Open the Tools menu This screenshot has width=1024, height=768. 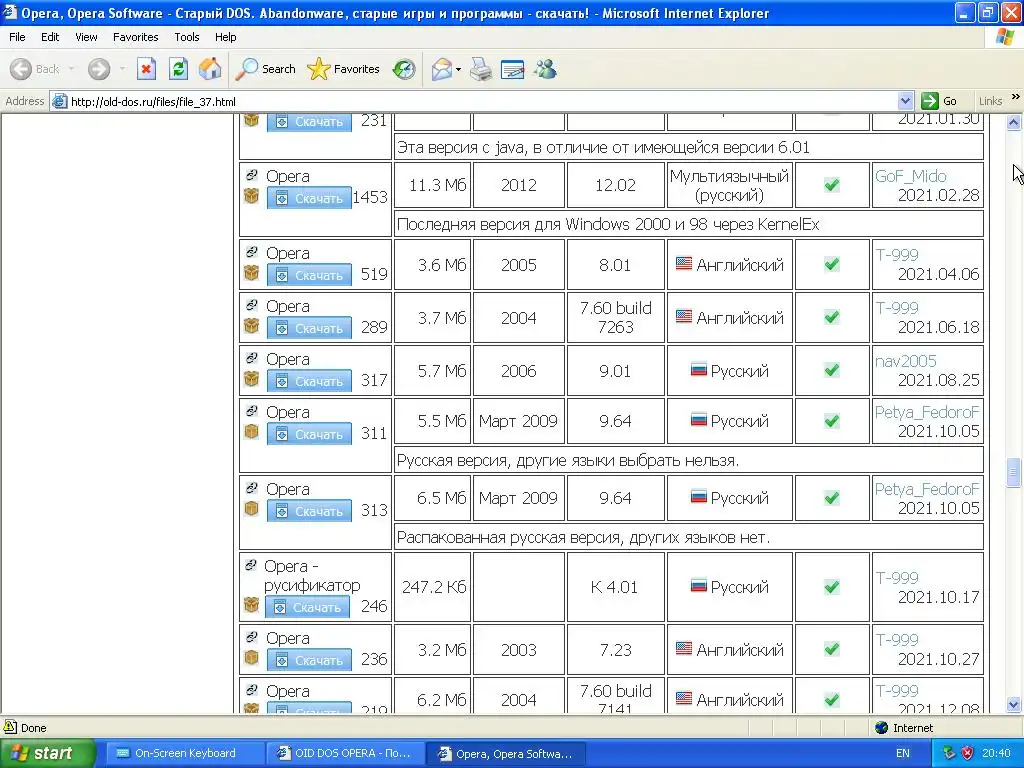pyautogui.click(x=187, y=37)
